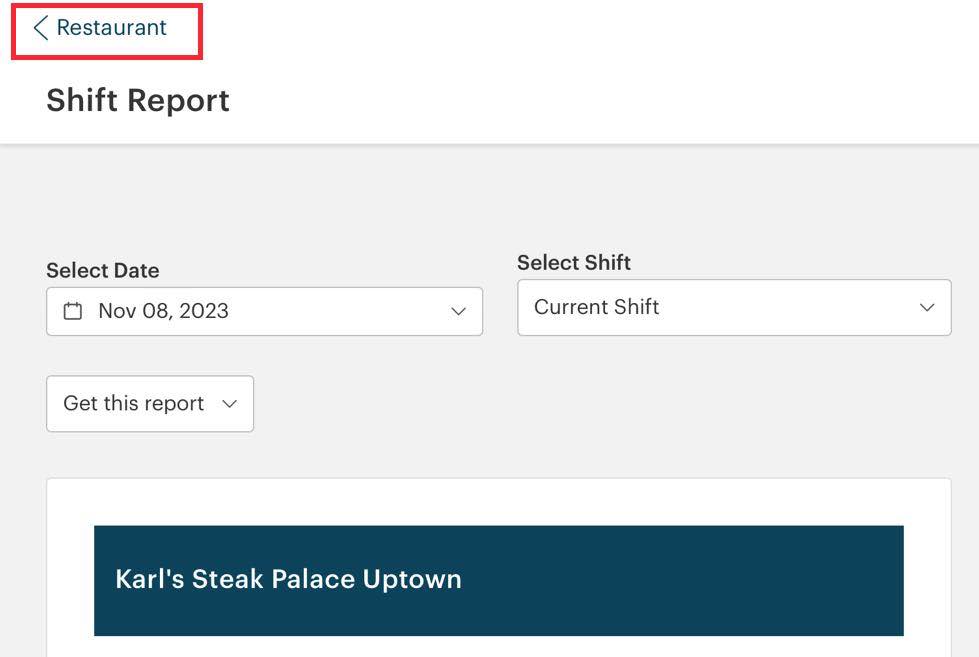Click the chevron inside Get this report
Viewport: 979px width, 657px height.
229,404
